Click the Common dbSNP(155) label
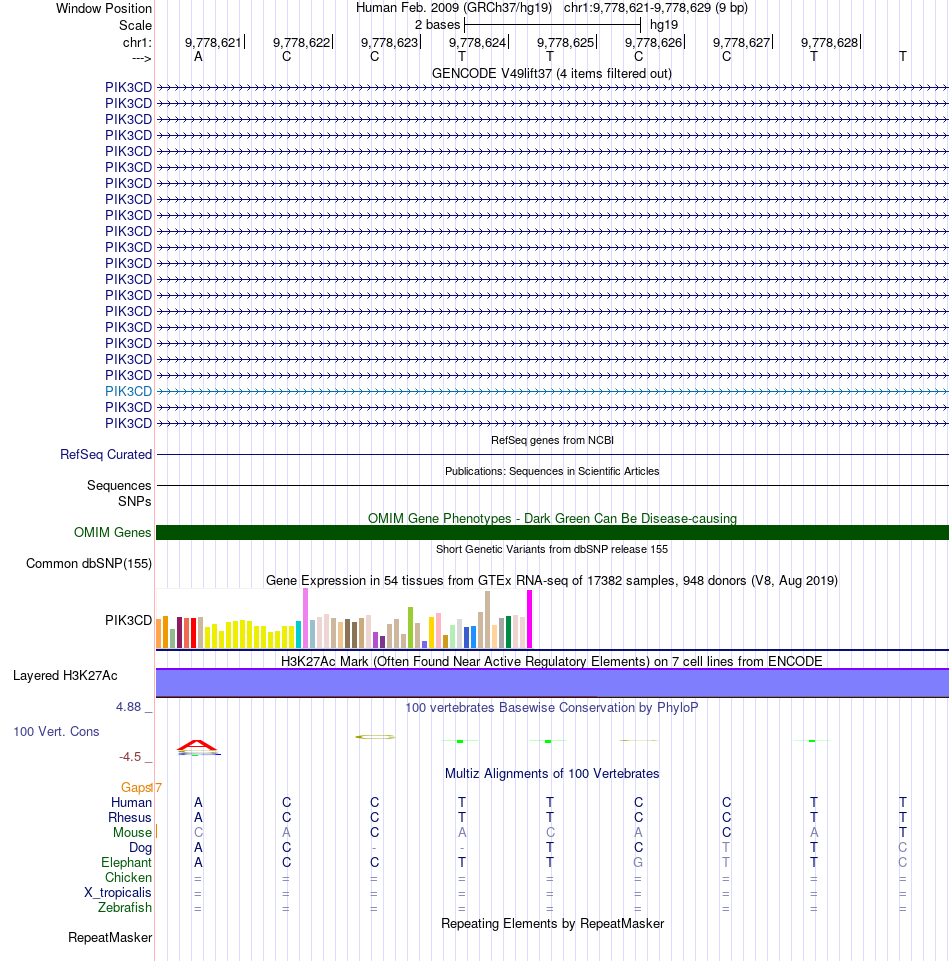Screen dimensions: 950x961 point(89,563)
